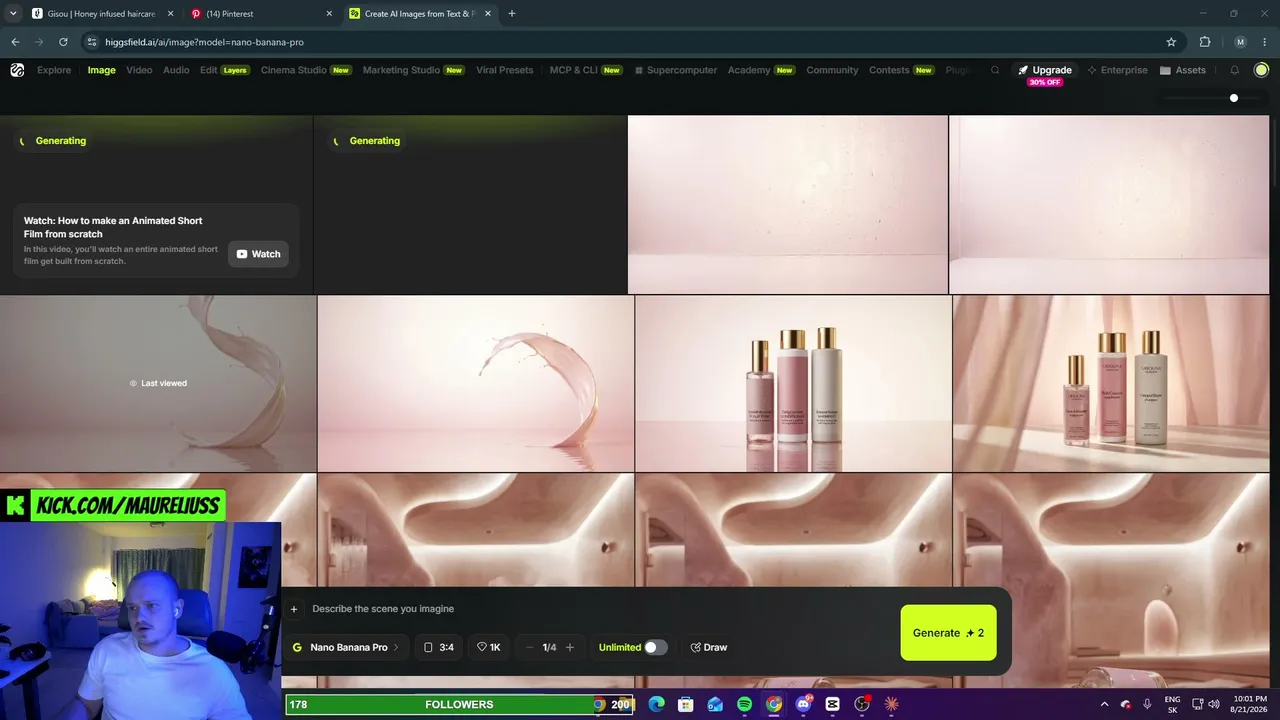
Task: Click the plus icon to increase image count
Action: (x=570, y=647)
